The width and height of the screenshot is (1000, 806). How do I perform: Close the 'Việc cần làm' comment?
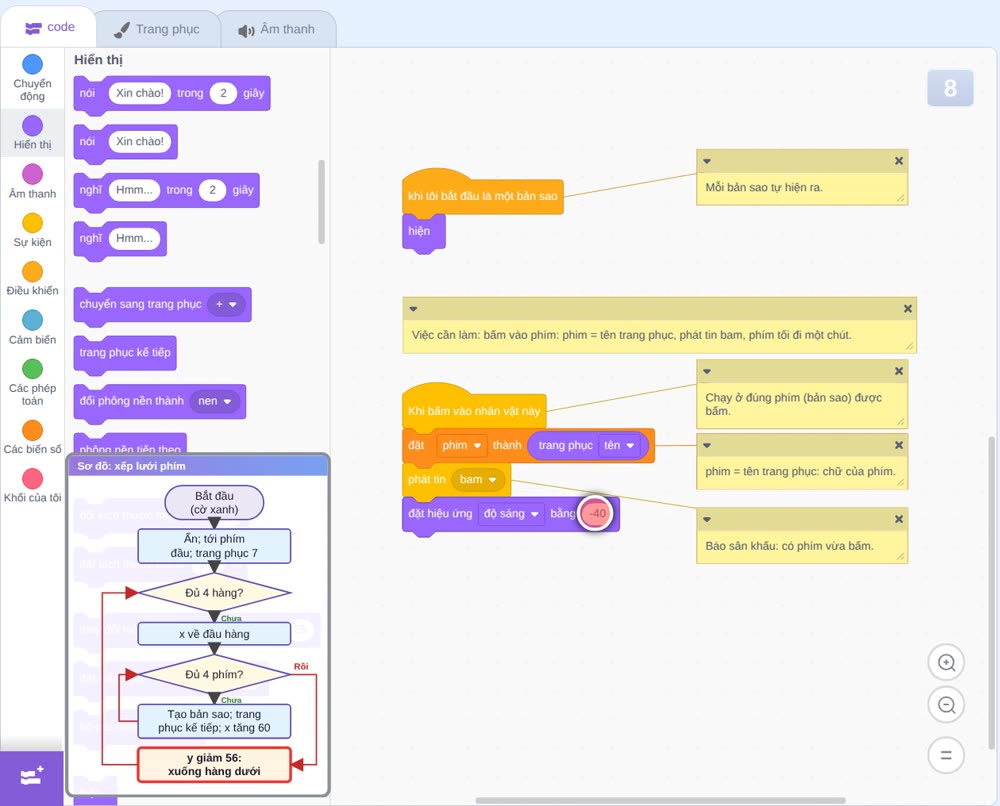(x=908, y=309)
